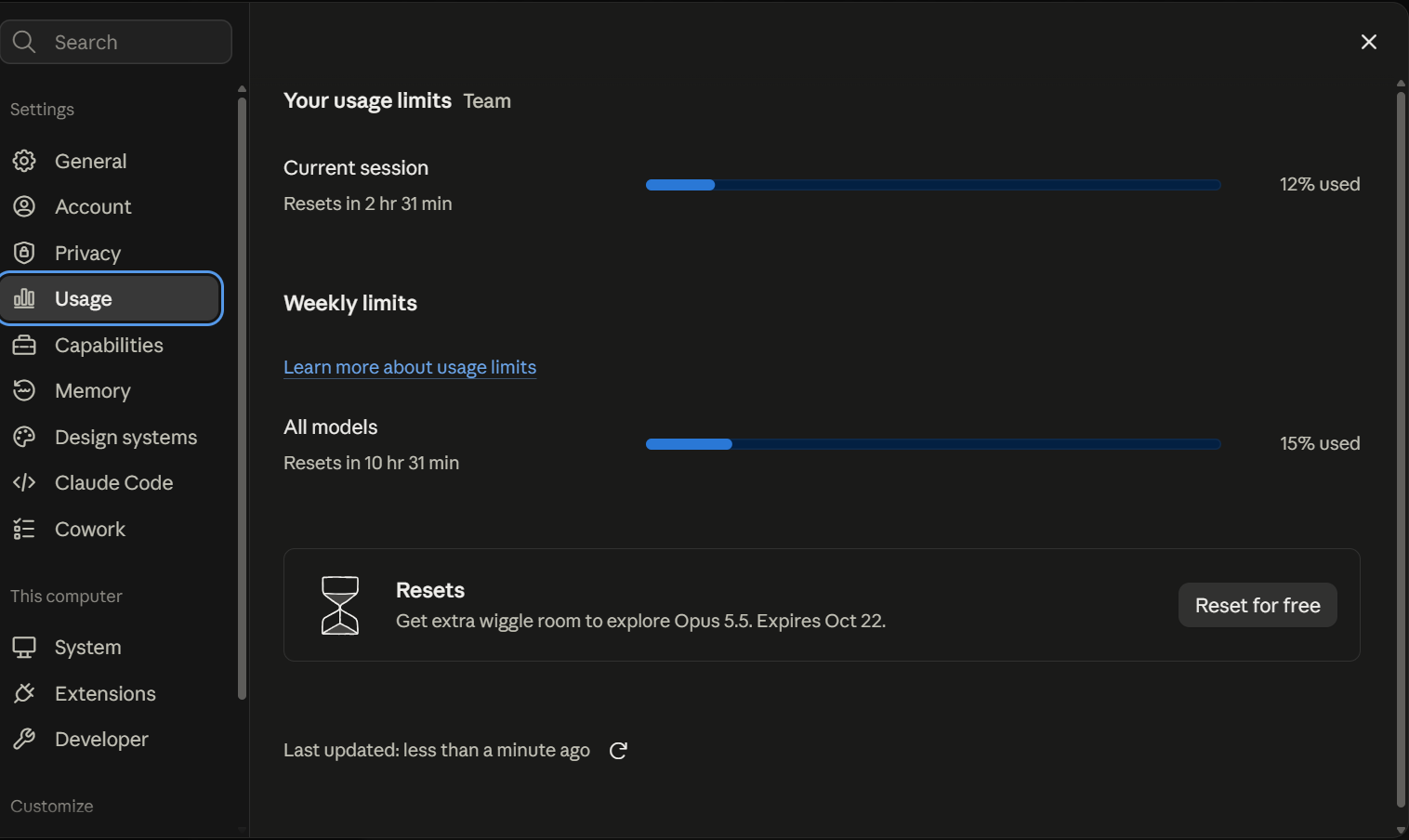Image resolution: width=1409 pixels, height=840 pixels.
Task: Click the Capabilities briefcase icon
Action: [24, 345]
